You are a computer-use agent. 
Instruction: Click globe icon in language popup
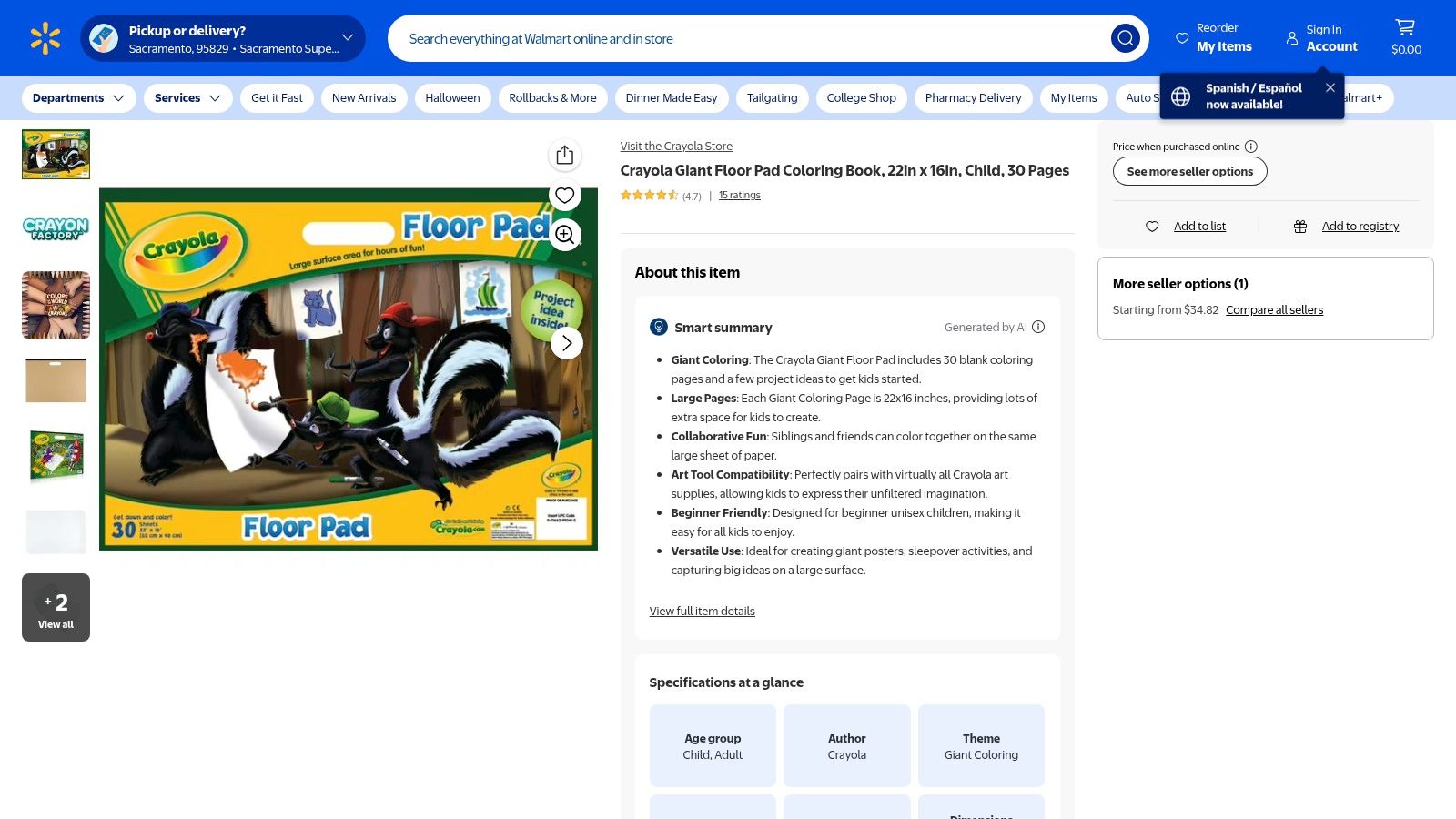point(1181,96)
